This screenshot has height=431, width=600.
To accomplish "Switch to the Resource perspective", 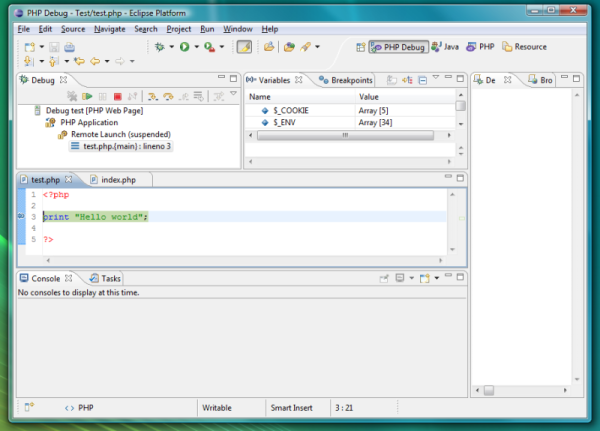I will click(x=524, y=47).
